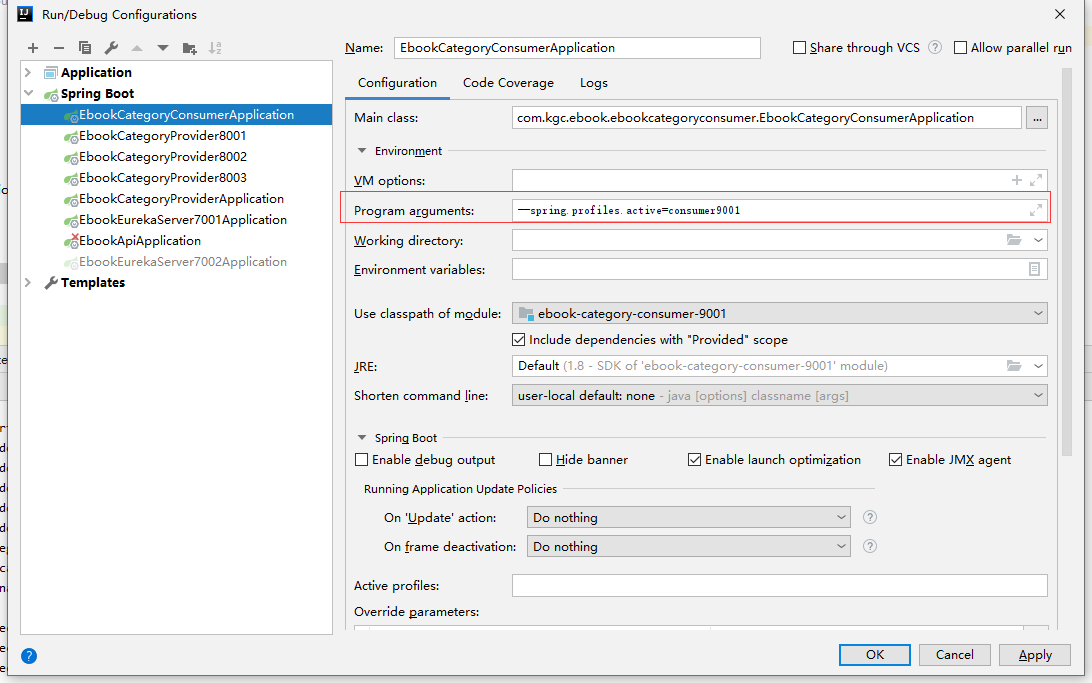Image resolution: width=1092 pixels, height=683 pixels.
Task: Open edit templates wrench icon in toolbar
Action: pos(111,48)
